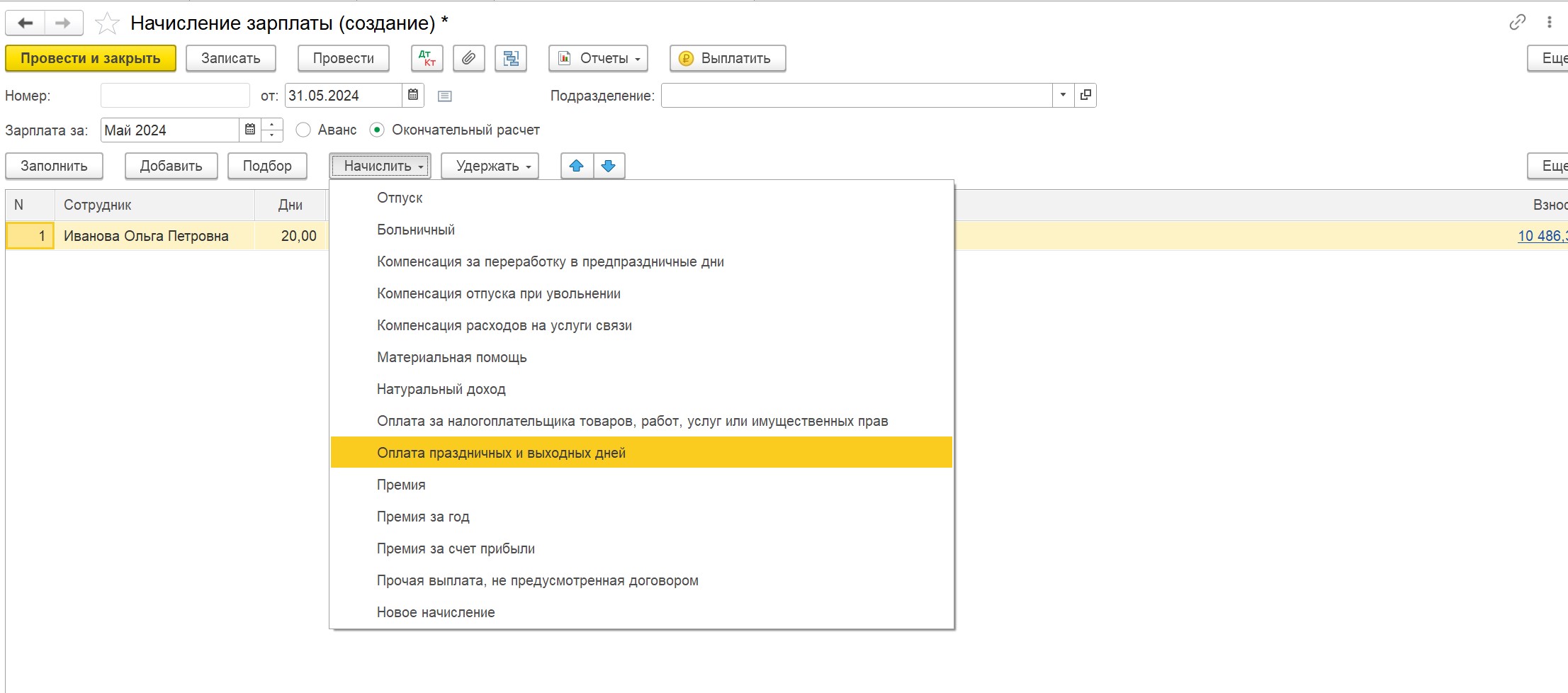Select Компенсация отпуска при увольнении
Image resolution: width=1568 pixels, height=693 pixels.
tap(641, 293)
